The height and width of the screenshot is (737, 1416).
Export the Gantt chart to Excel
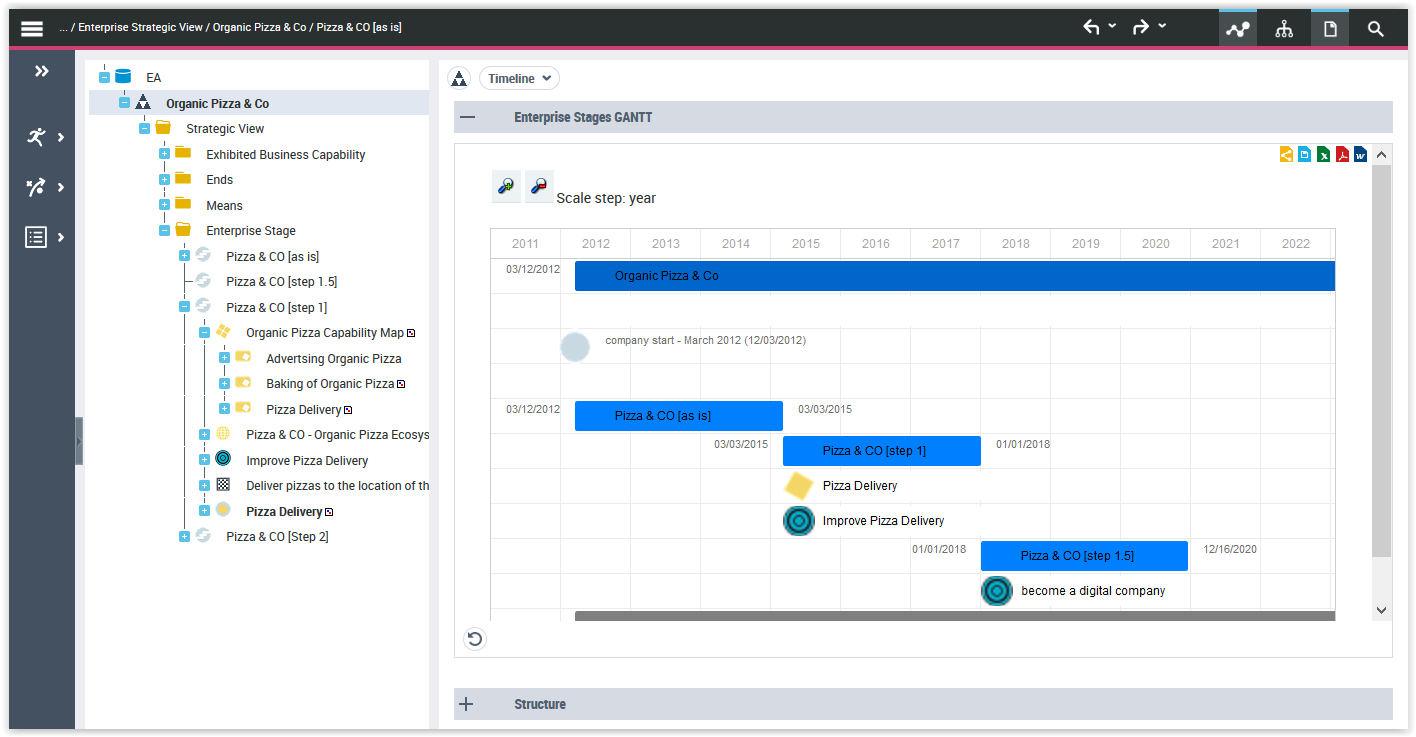(1323, 155)
